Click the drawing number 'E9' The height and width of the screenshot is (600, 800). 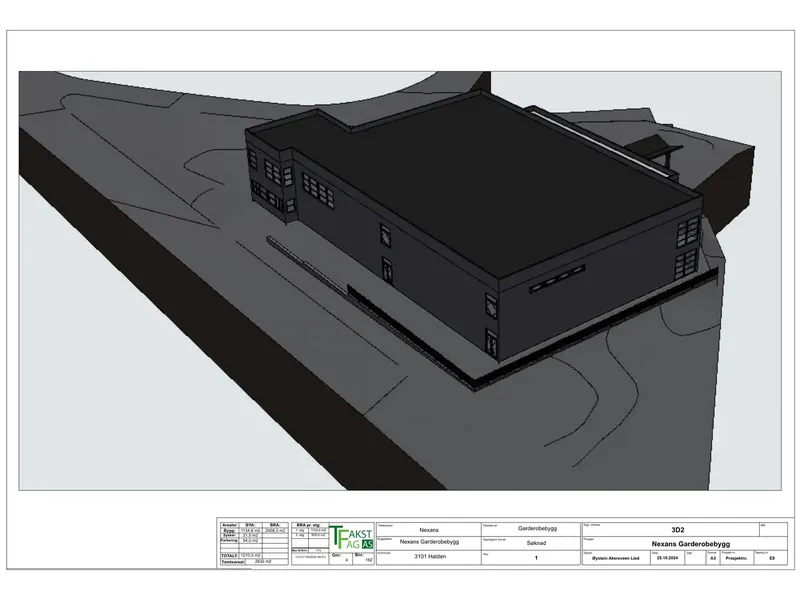[772, 558]
